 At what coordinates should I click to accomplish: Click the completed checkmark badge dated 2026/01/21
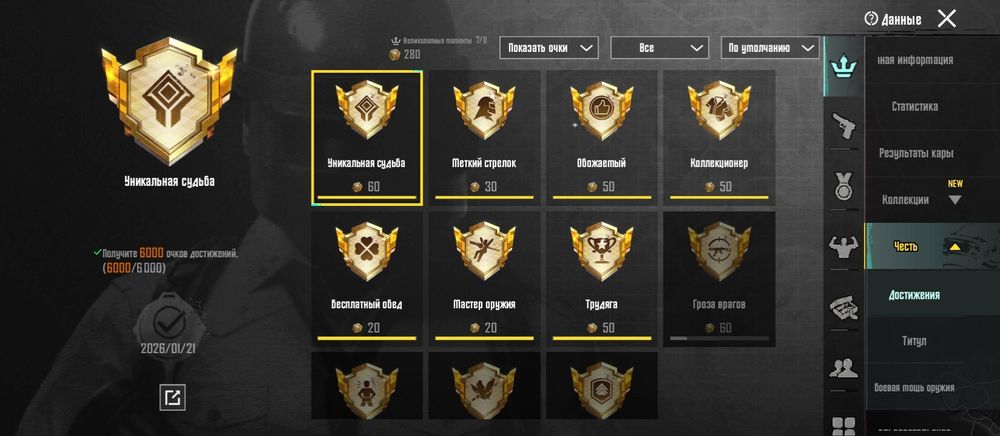[168, 324]
